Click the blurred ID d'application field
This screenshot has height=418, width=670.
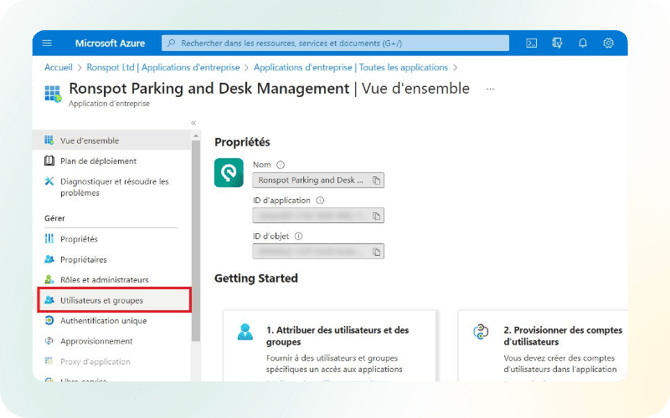(318, 215)
